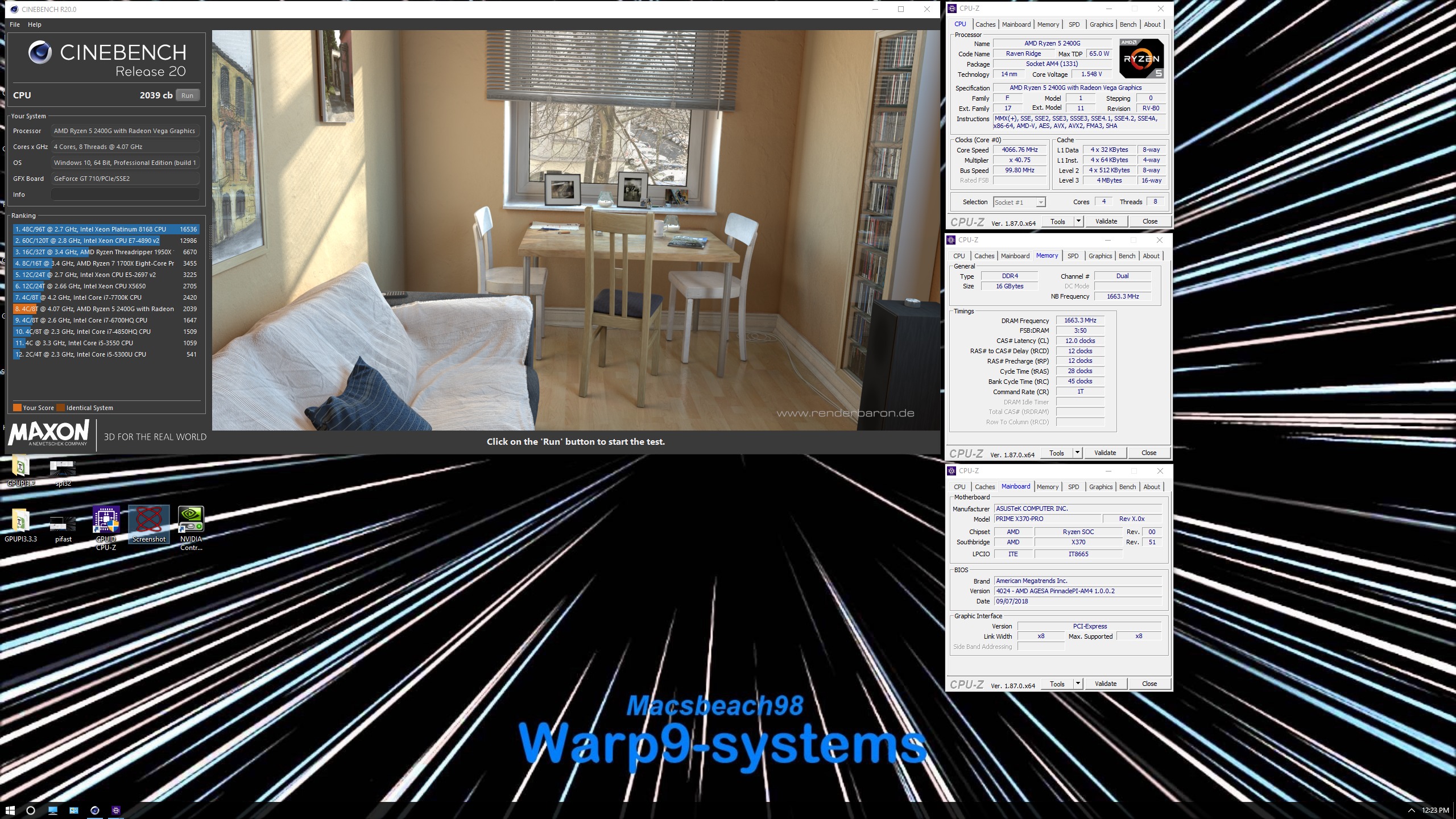Open Cortana search circle on the taskbar
Viewport: 1456px width, 819px height.
(31, 810)
